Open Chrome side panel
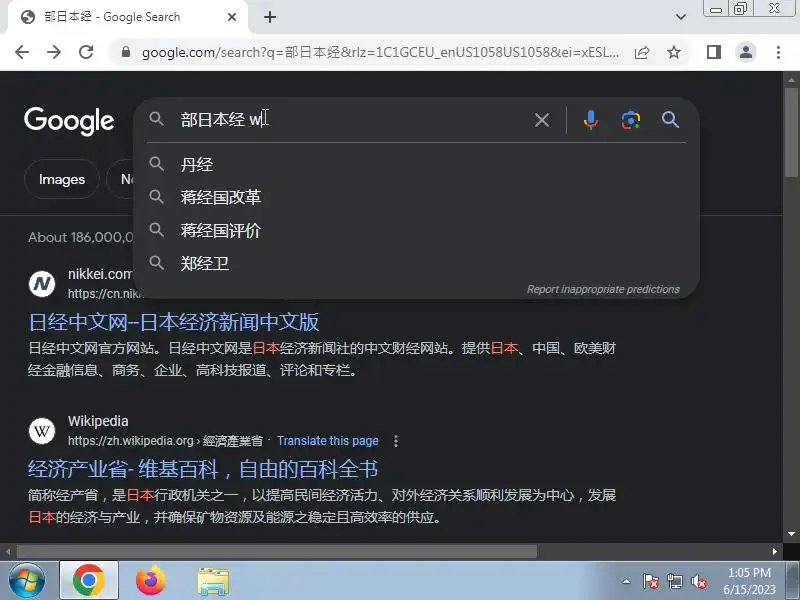This screenshot has height=600, width=800. pyautogui.click(x=714, y=52)
